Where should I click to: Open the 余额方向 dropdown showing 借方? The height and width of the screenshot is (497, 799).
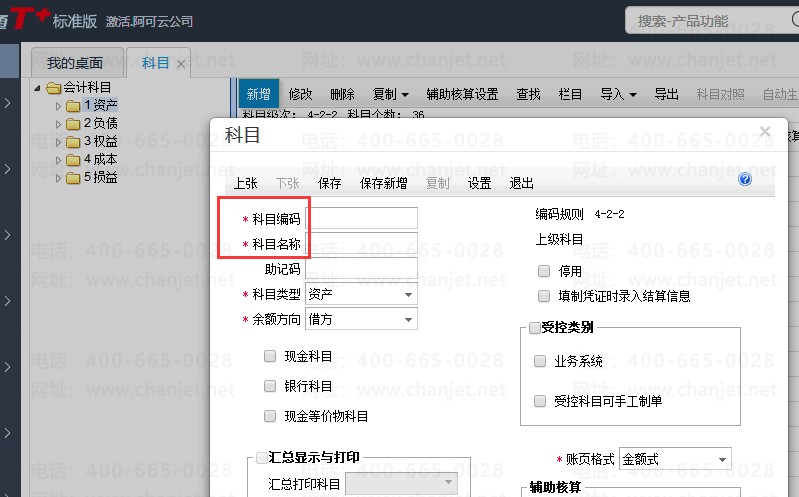click(x=361, y=319)
